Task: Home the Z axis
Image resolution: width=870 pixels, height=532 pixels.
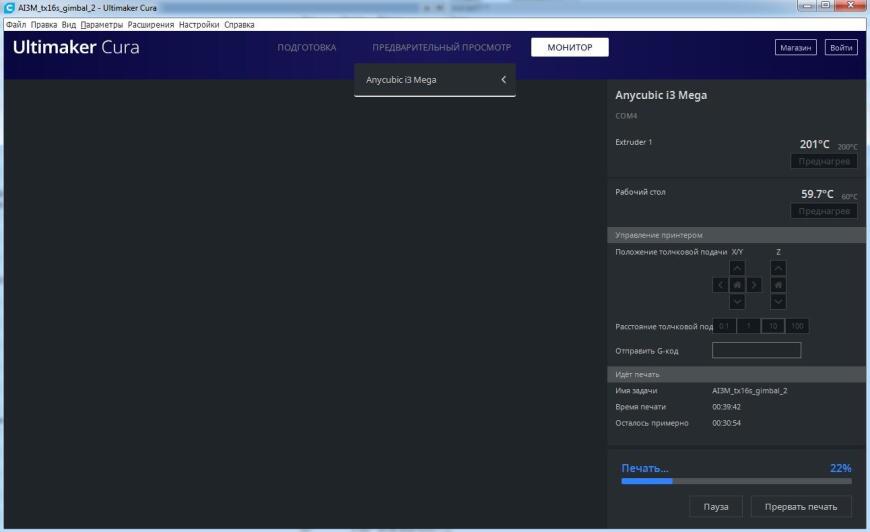Action: pyautogui.click(x=778, y=285)
